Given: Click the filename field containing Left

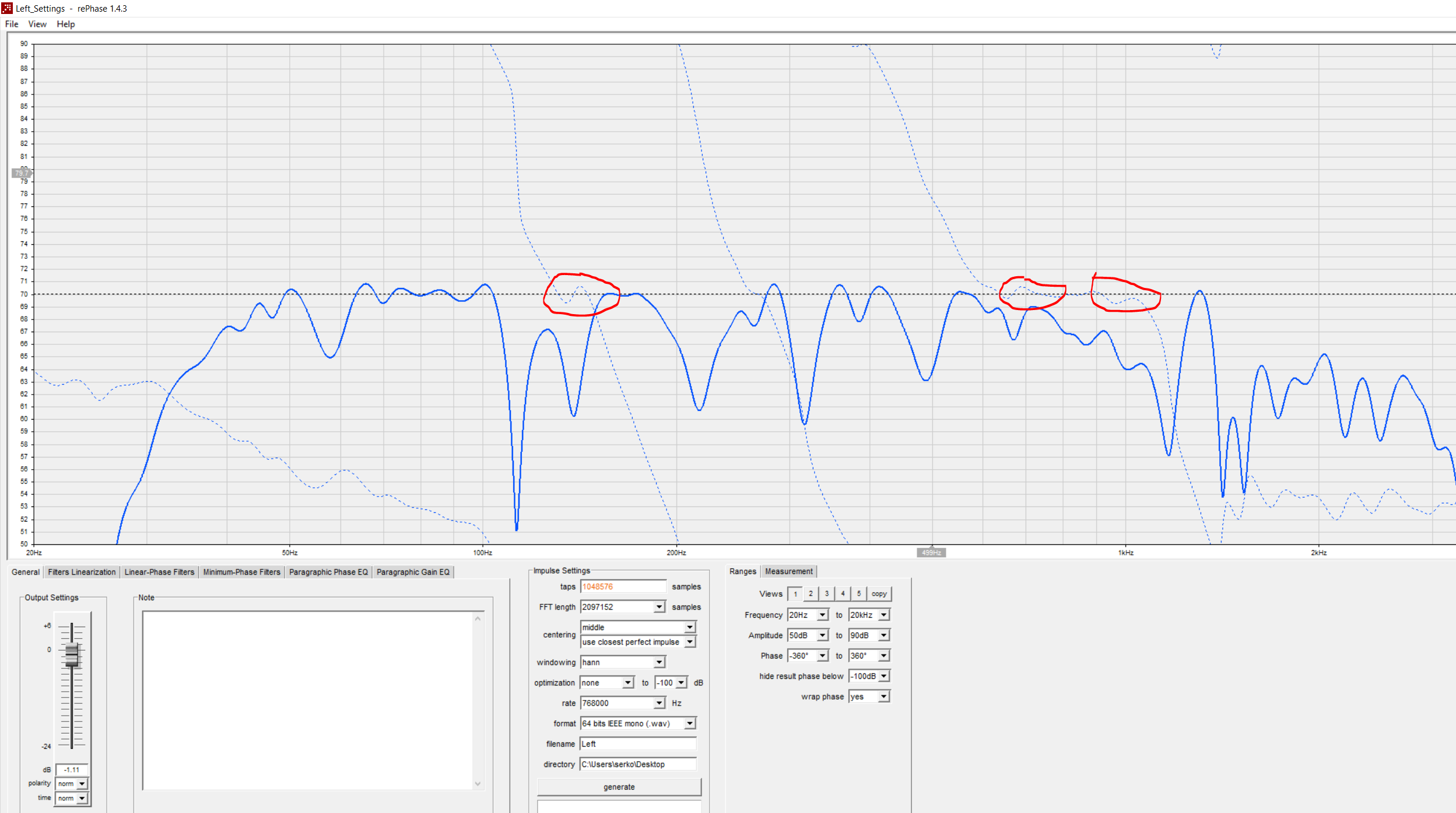Looking at the screenshot, I should 638,744.
